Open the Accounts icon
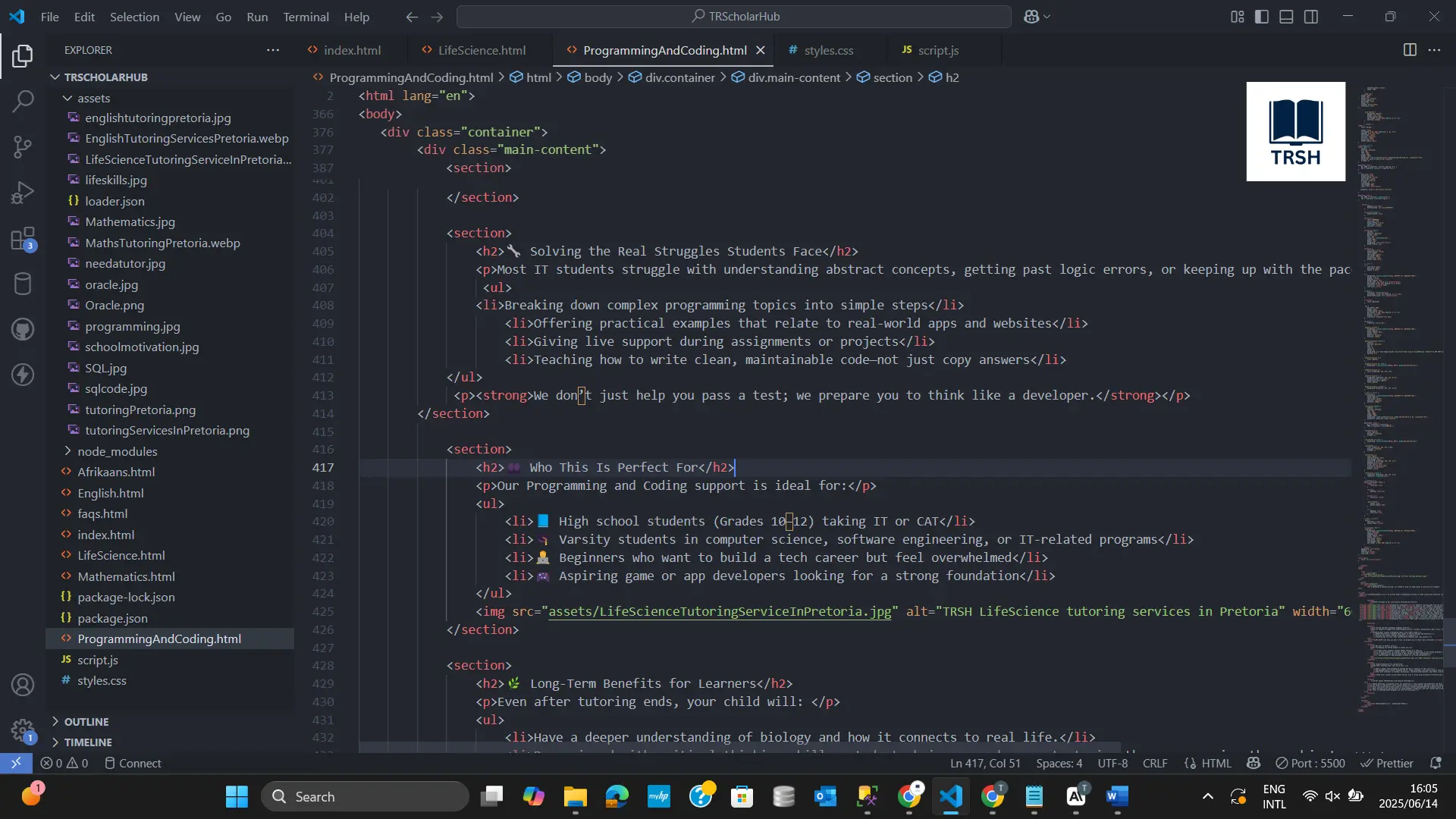Screen dimensions: 1456x819 click(23, 685)
